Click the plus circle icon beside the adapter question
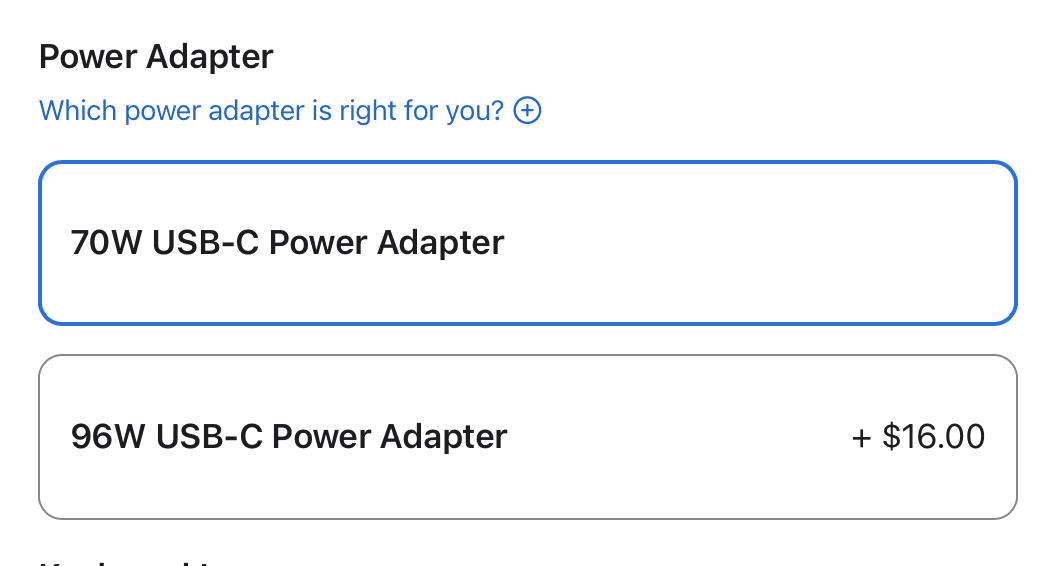 527,110
